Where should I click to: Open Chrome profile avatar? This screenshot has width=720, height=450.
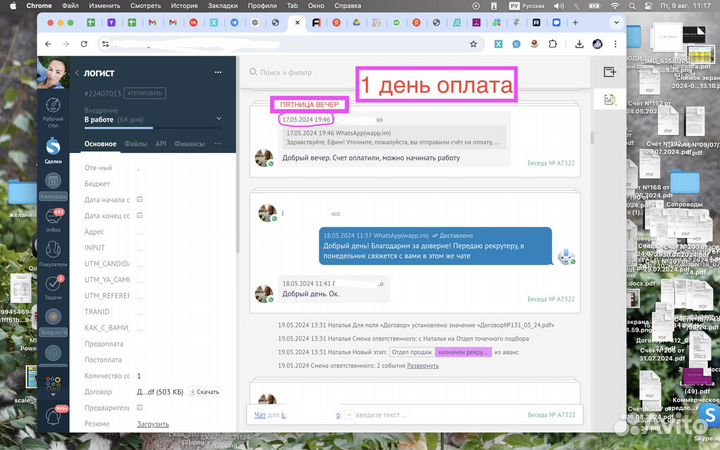coord(597,44)
